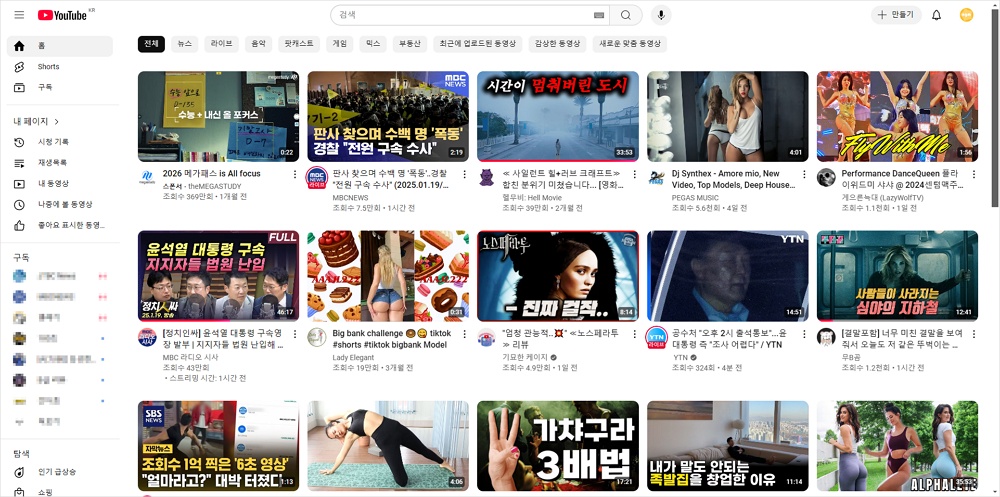The width and height of the screenshot is (1000, 497).
Task: Open Shorts in the sidebar
Action: pyautogui.click(x=60, y=66)
